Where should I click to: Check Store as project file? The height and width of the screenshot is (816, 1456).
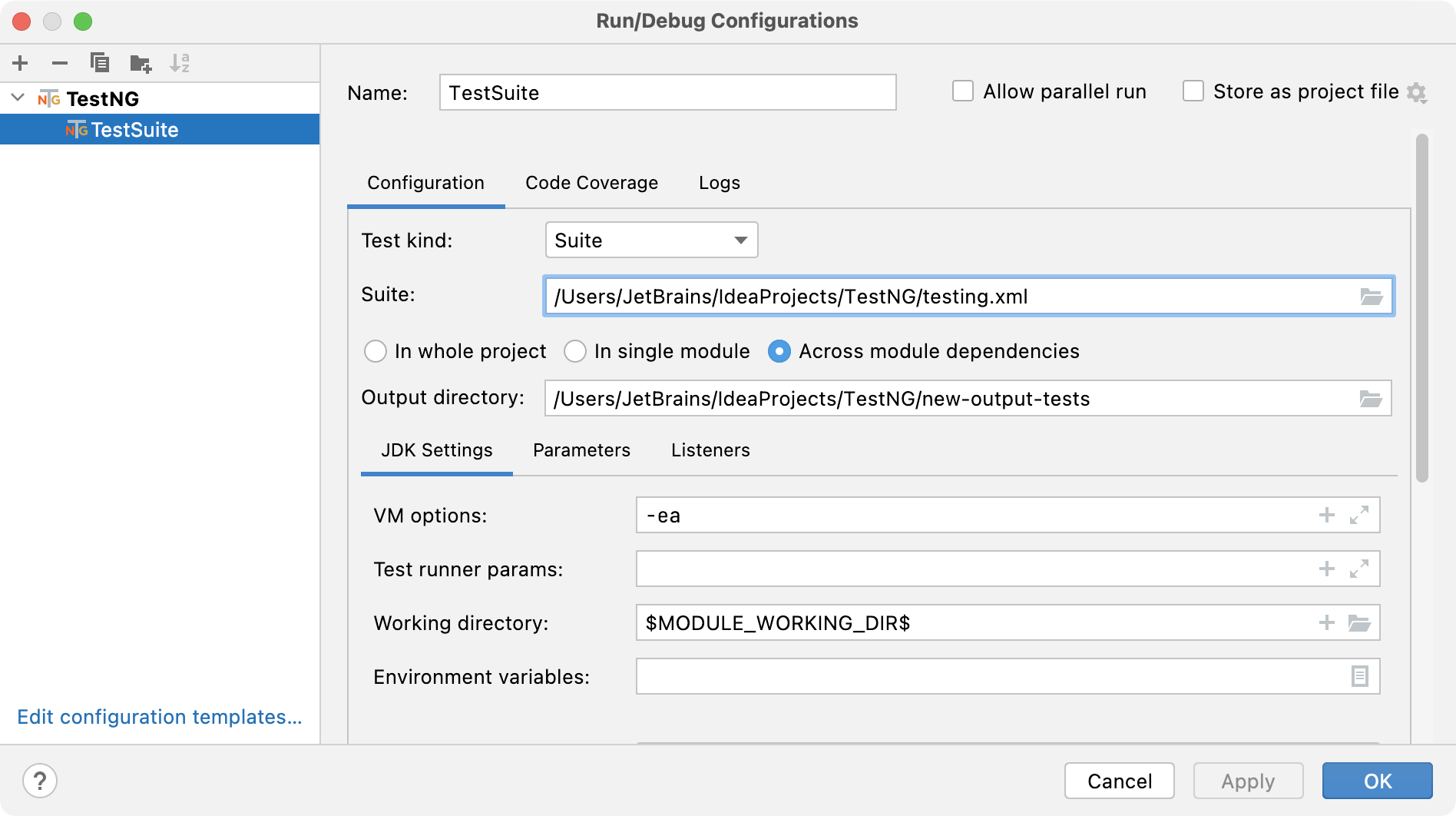(x=1193, y=91)
